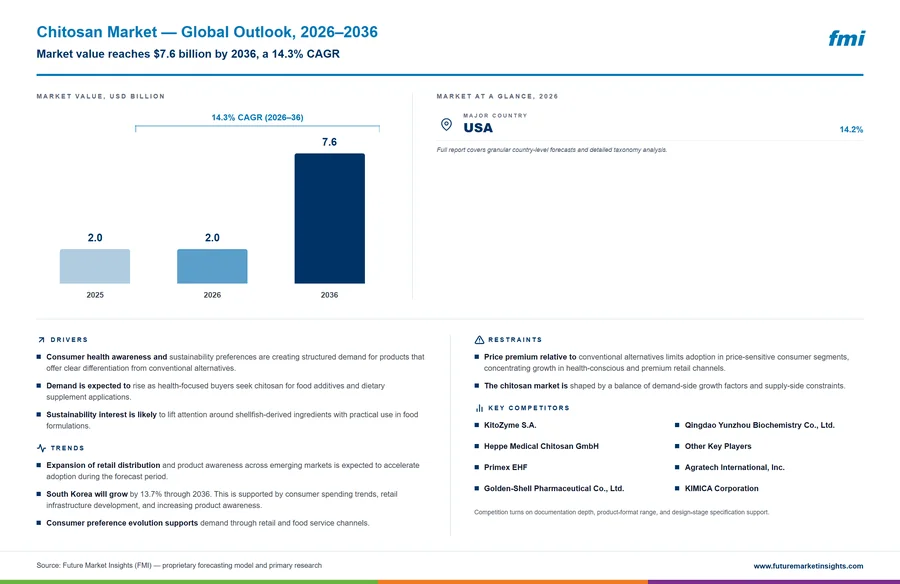Click the '7.6' bar value
Image resolution: width=900 pixels, height=584 pixels.
click(x=329, y=142)
